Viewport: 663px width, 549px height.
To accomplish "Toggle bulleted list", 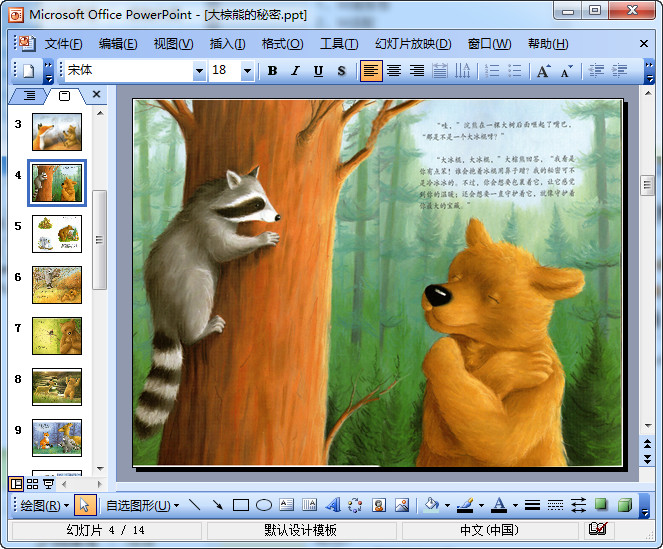I will 515,71.
